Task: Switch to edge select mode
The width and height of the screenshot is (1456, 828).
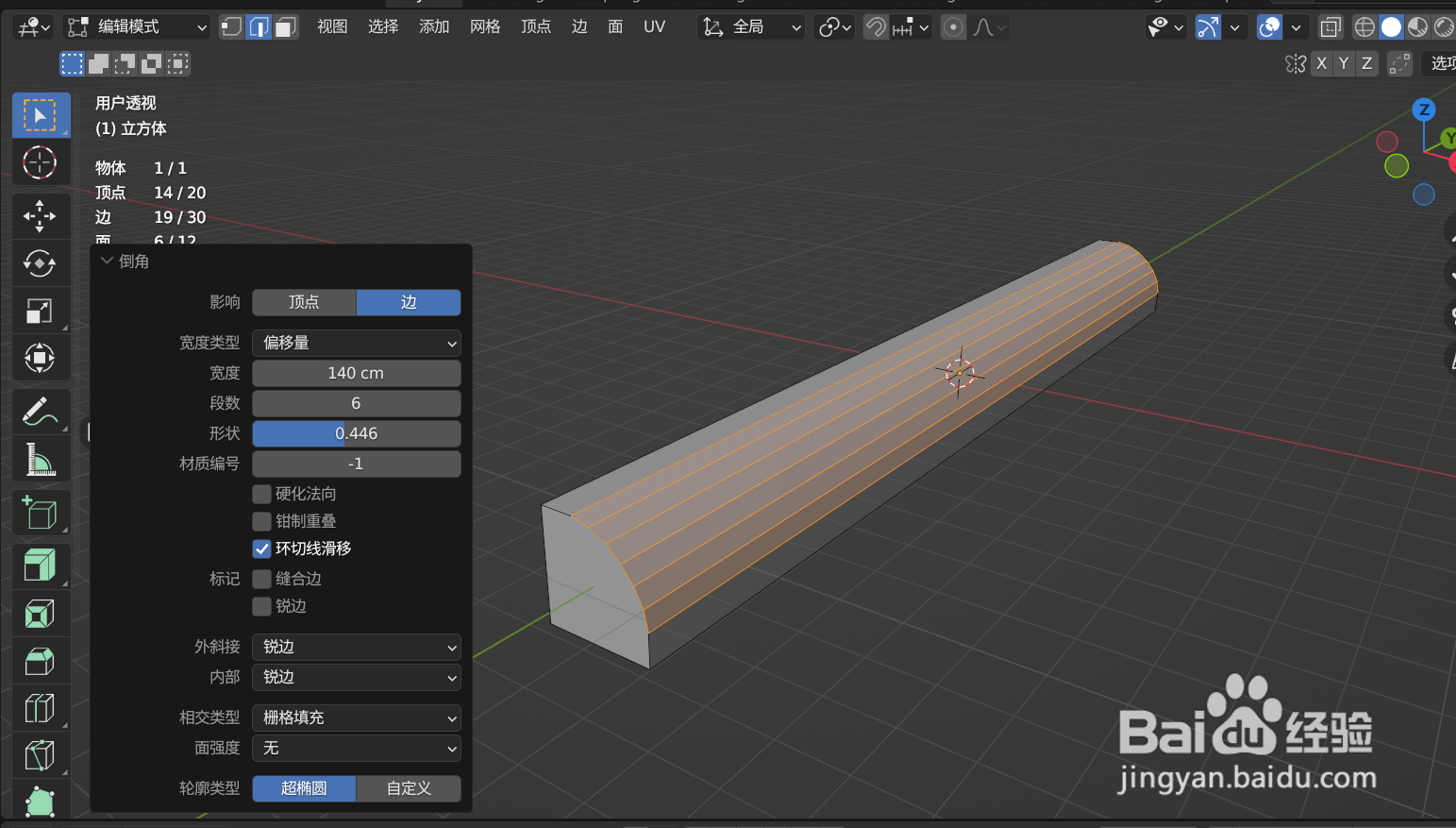Action: click(x=259, y=27)
